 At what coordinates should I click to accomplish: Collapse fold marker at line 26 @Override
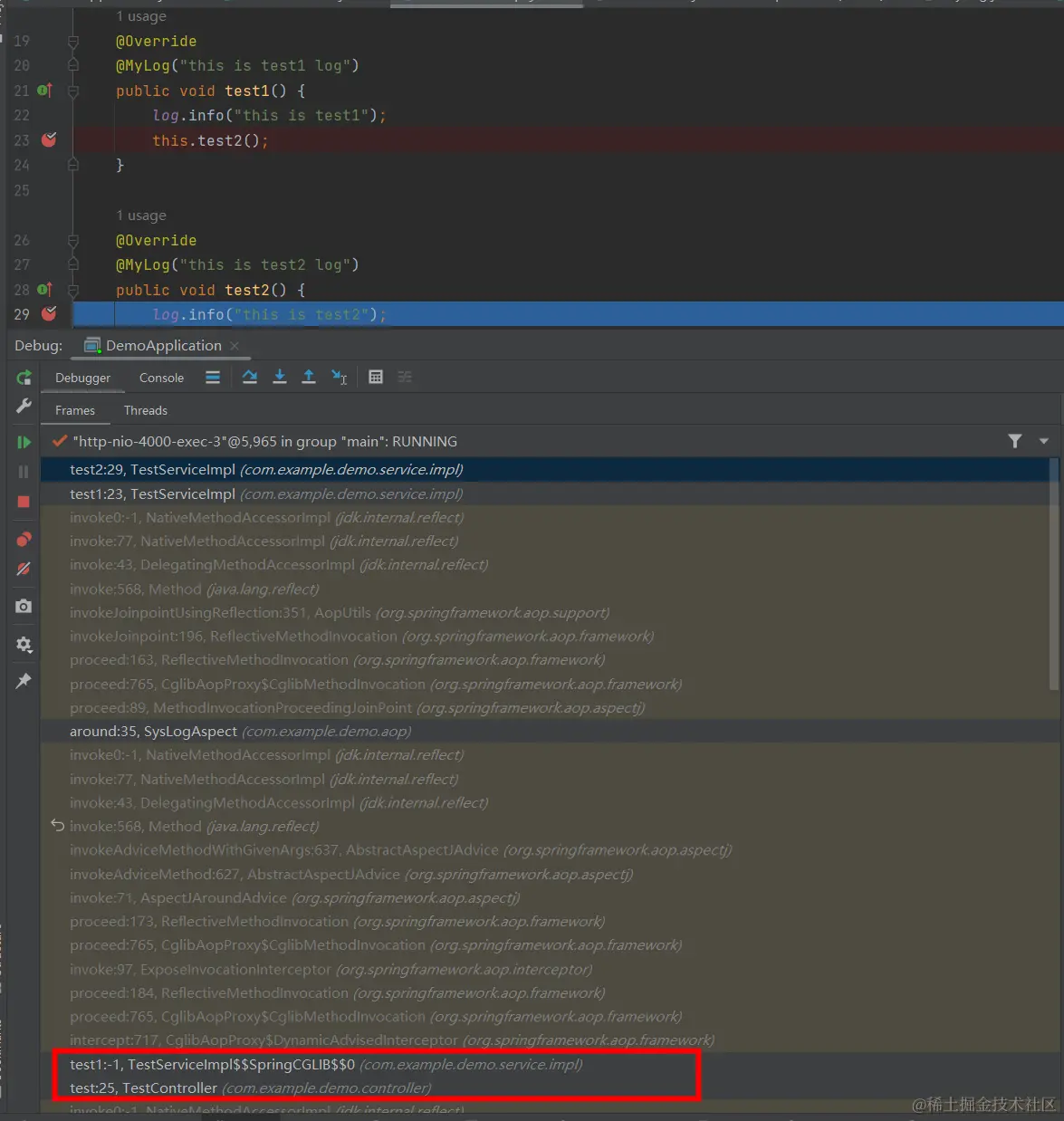click(x=73, y=241)
